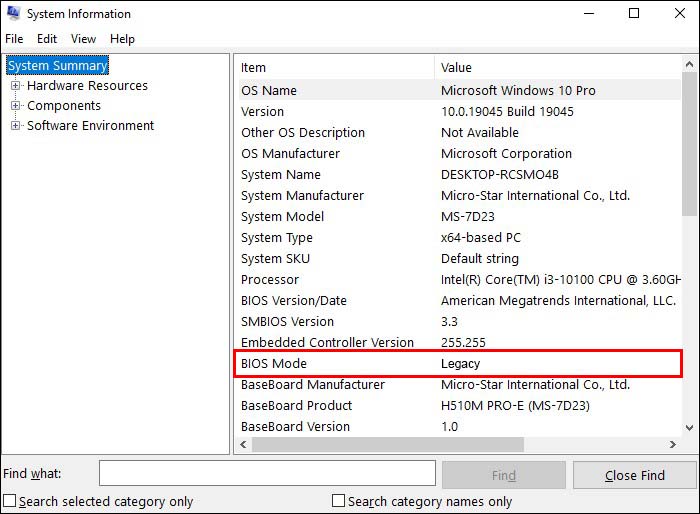The width and height of the screenshot is (700, 514).
Task: Expand the Software Environment tree node
Action: 16,126
